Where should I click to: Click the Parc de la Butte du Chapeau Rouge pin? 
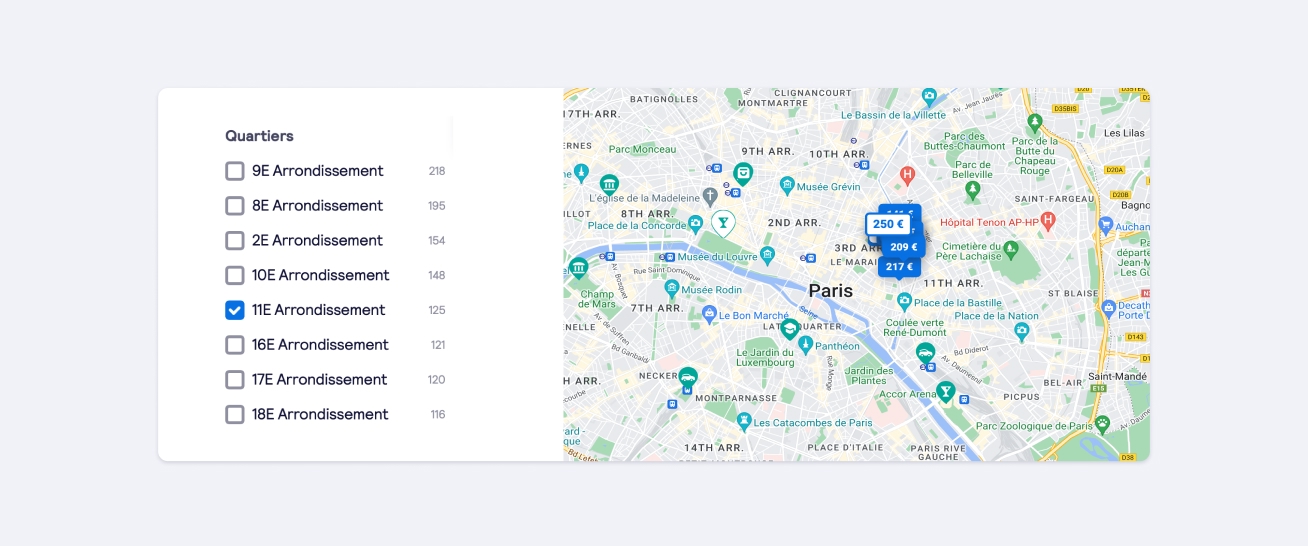click(1035, 122)
